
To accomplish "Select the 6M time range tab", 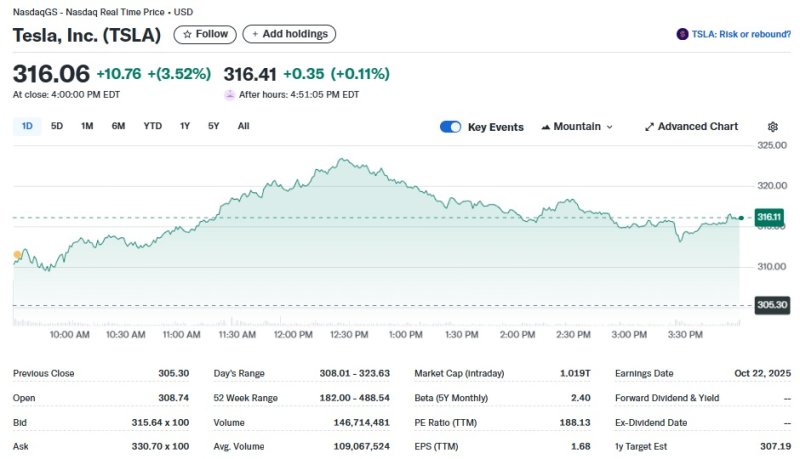I will (x=118, y=126).
